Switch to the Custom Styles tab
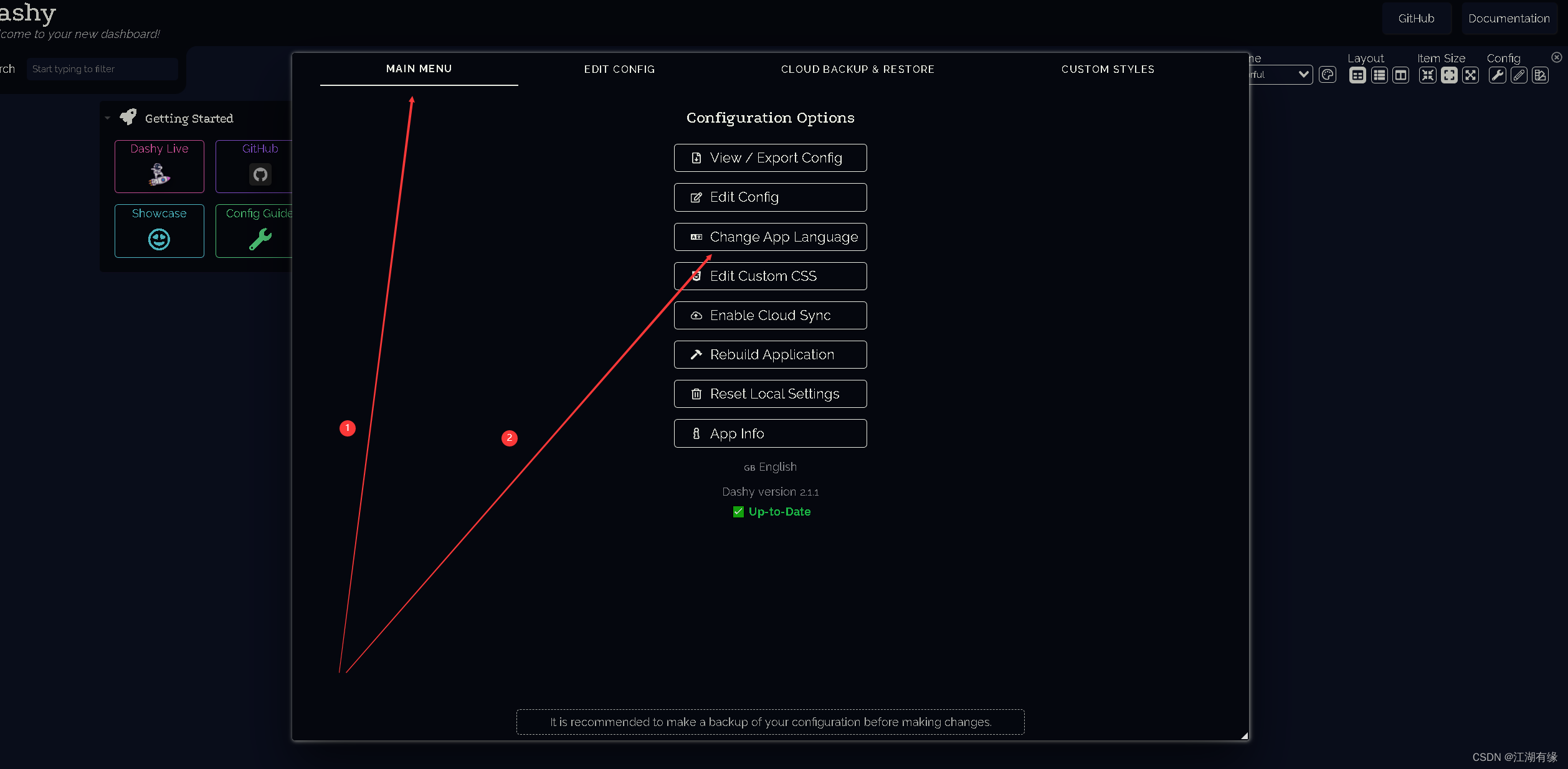The image size is (1568, 769). (x=1108, y=69)
